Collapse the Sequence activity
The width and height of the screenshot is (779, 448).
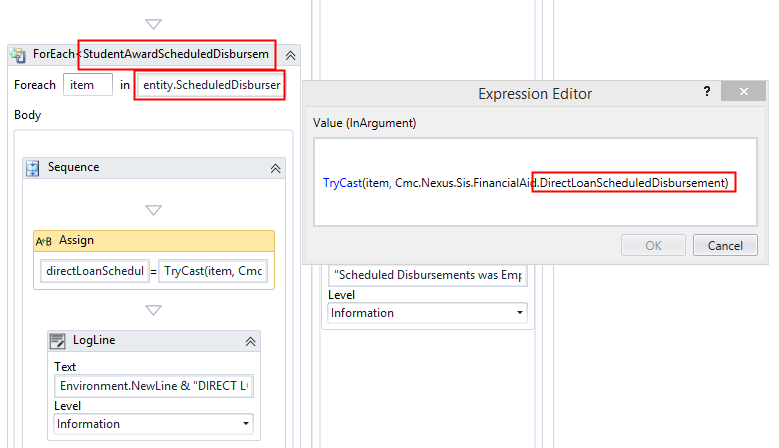coord(275,168)
